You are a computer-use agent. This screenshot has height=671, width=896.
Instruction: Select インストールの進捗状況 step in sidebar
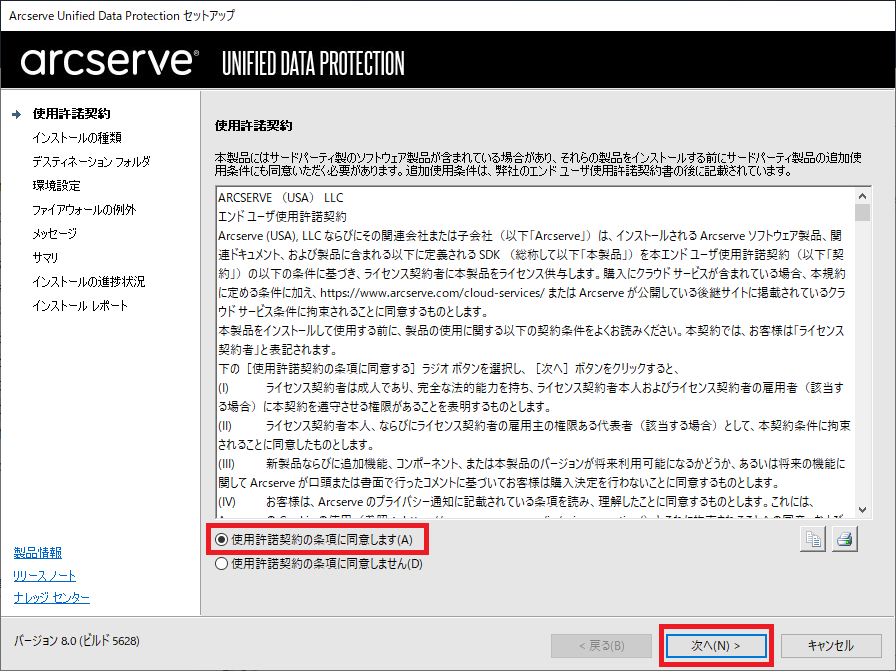tap(89, 282)
